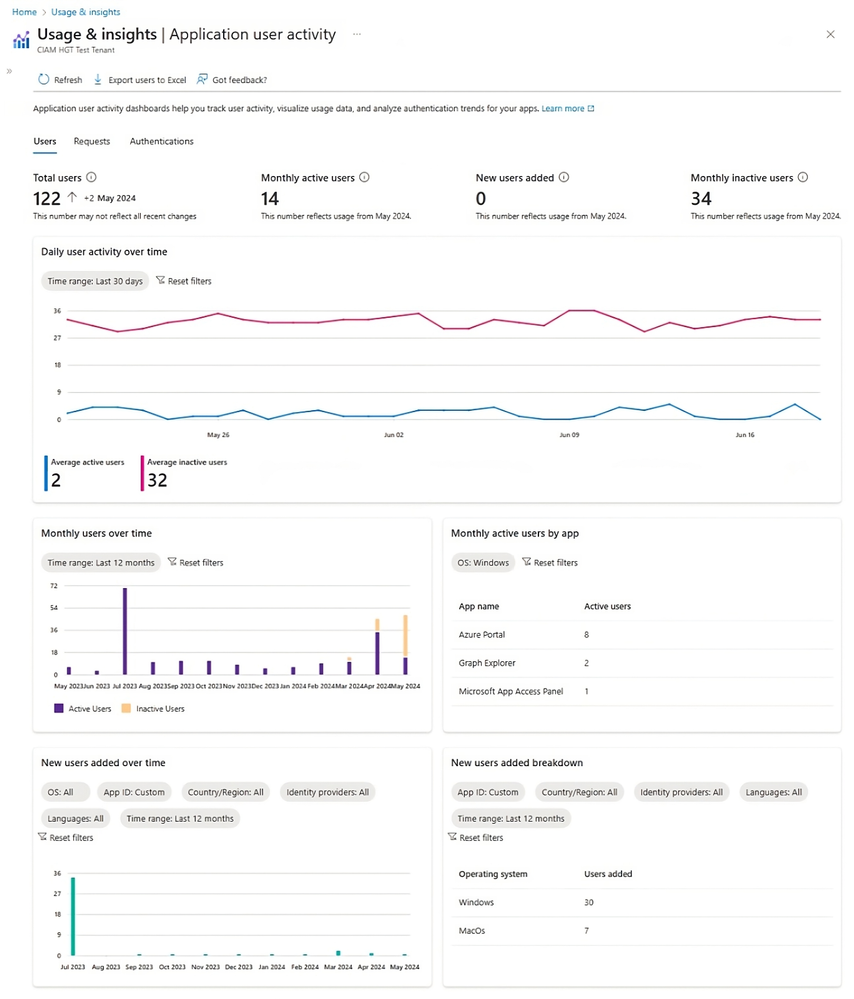Switch to the Authentications tab
854x999 pixels.
tap(162, 141)
